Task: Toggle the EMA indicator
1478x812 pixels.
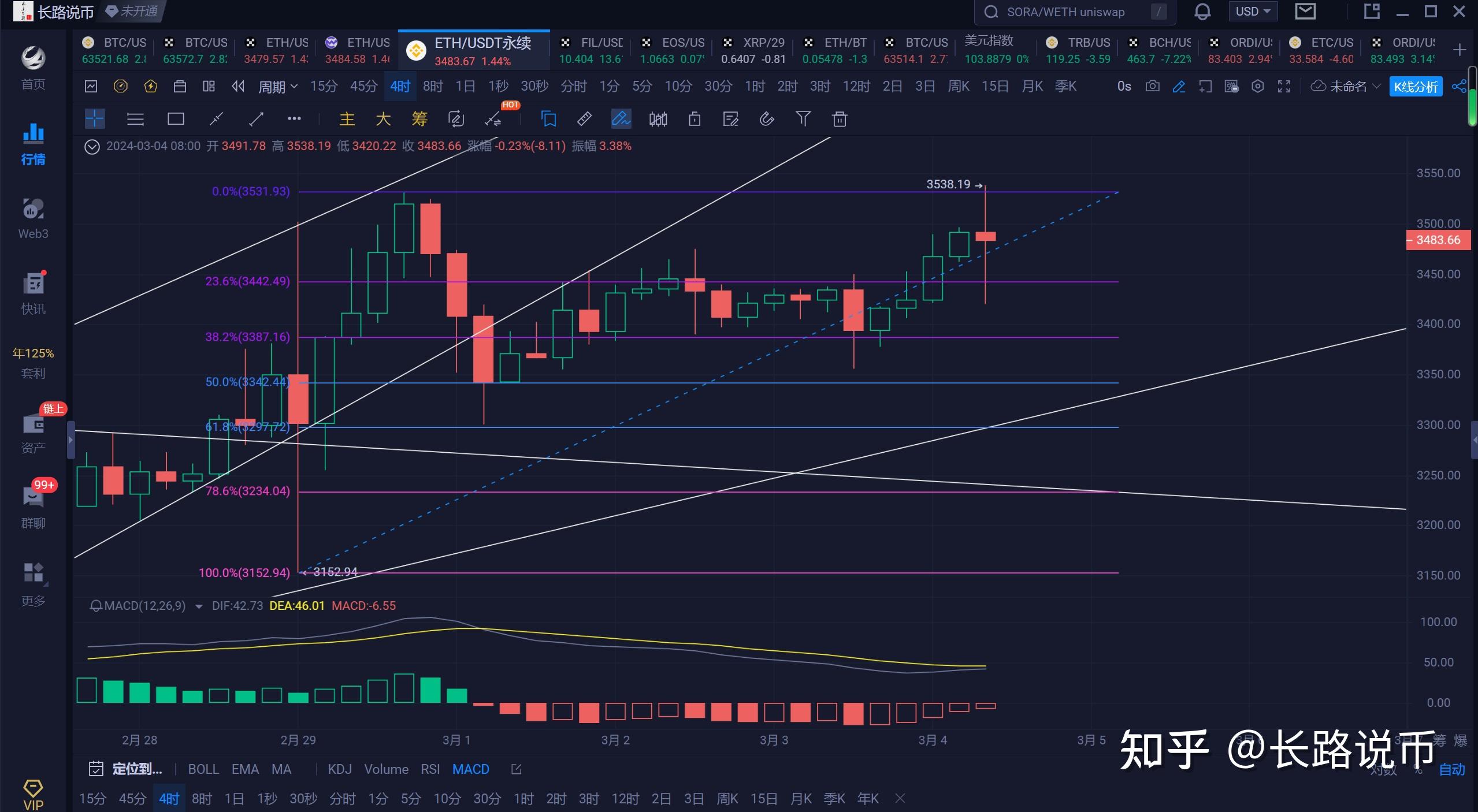Action: click(245, 769)
